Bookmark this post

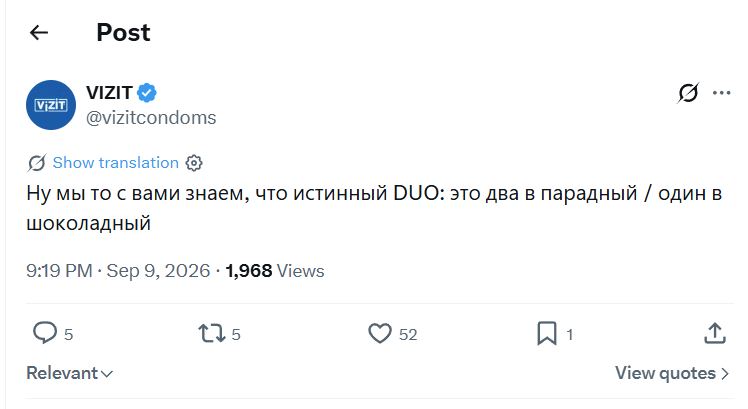point(547,333)
